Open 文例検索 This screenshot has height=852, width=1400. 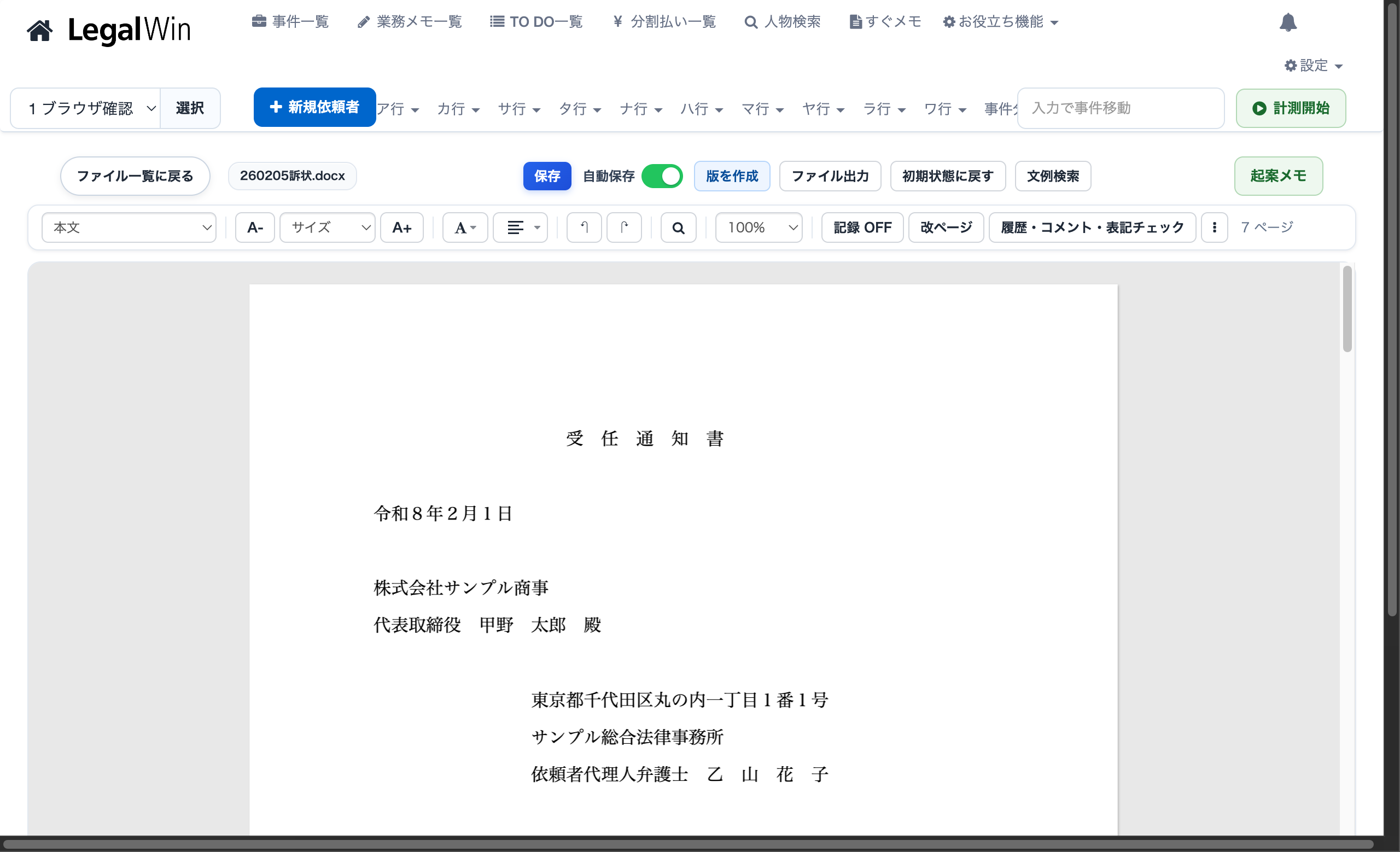[1053, 176]
